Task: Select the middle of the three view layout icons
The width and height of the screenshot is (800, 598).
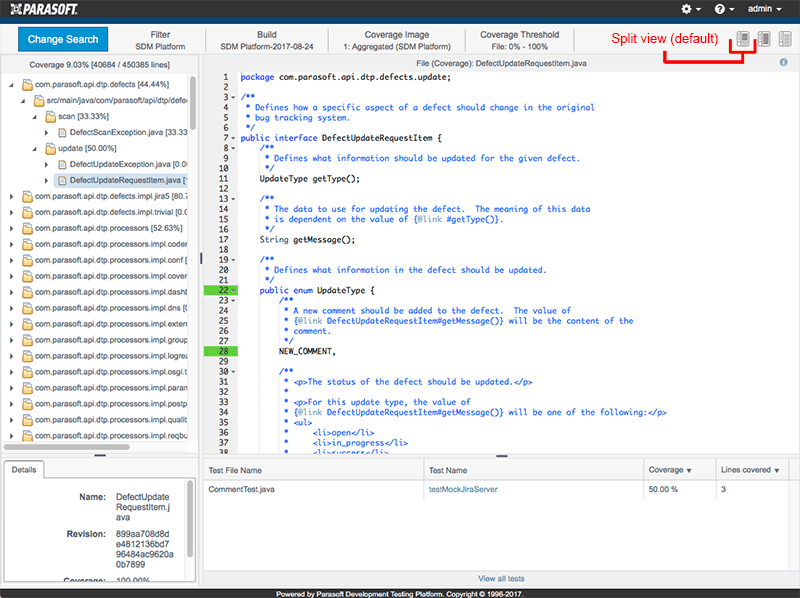Action: click(764, 39)
